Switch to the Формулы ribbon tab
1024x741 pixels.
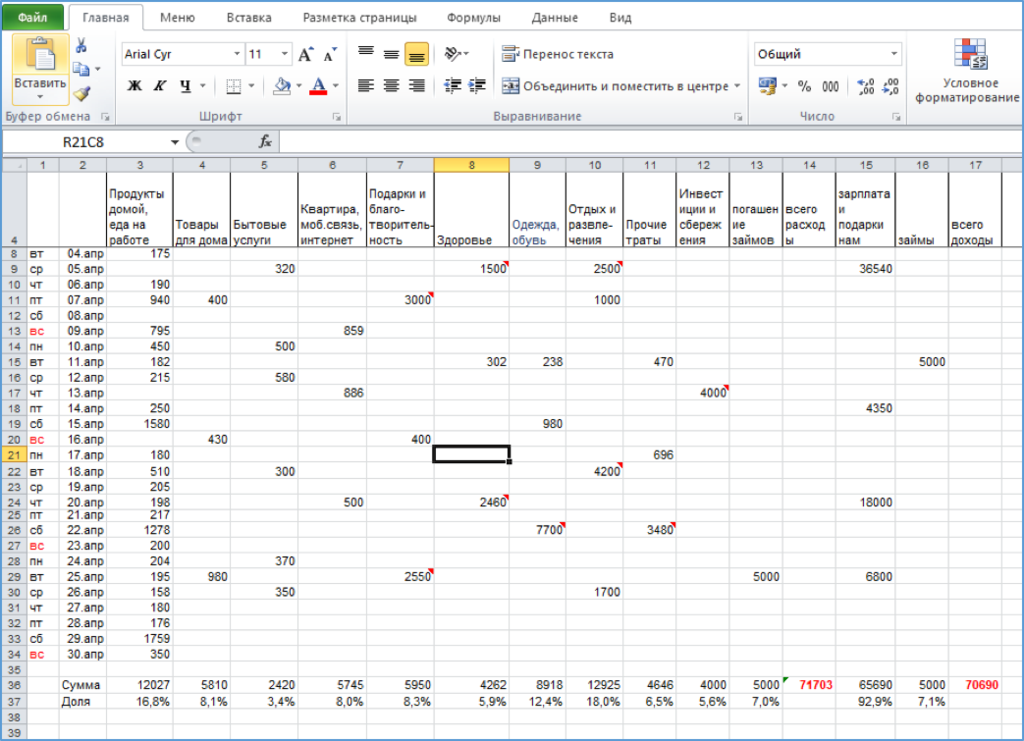(x=474, y=17)
